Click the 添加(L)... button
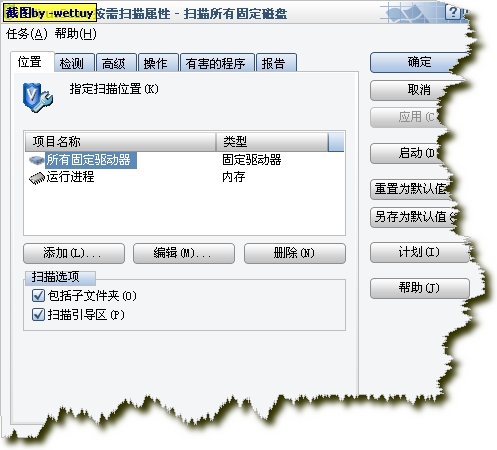This screenshot has width=497, height=450. coord(74,253)
